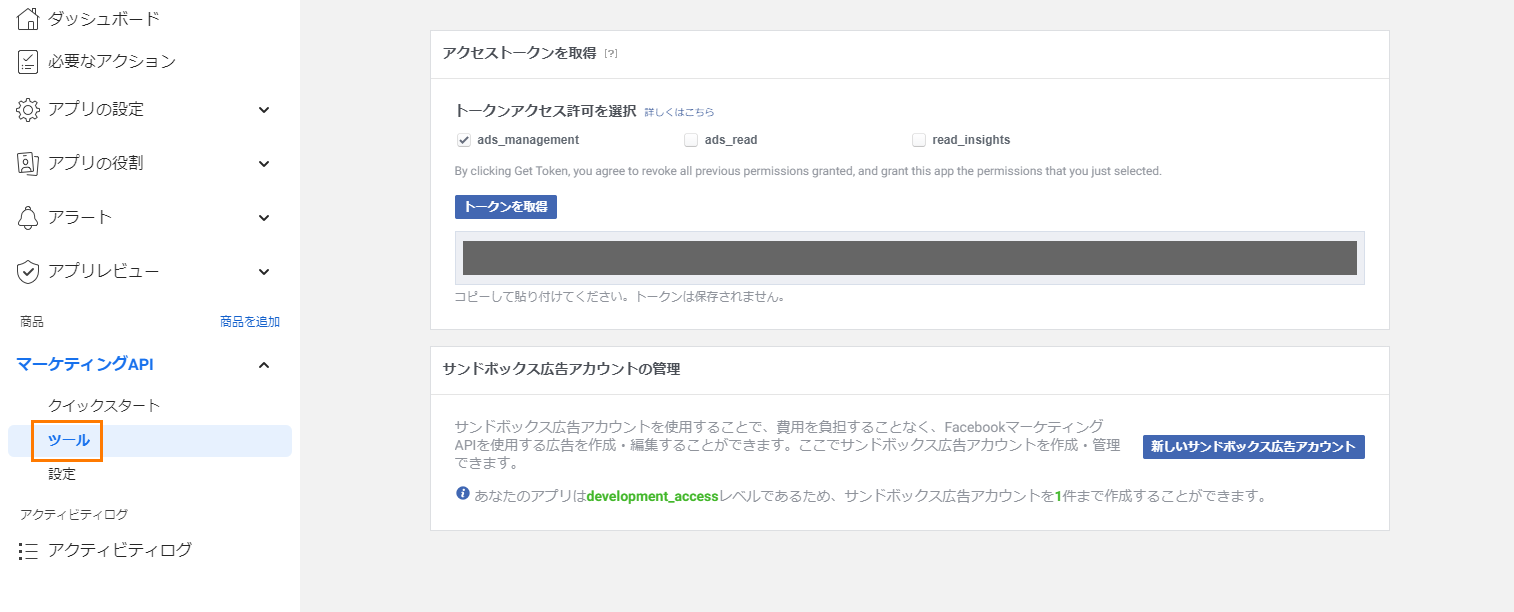1514x612 pixels.
Task: Click the 商品を追加 link
Action: click(x=250, y=322)
